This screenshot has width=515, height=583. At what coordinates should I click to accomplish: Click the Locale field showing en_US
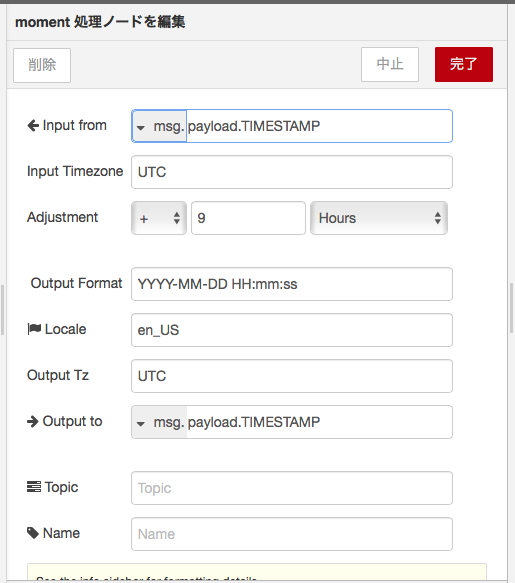click(x=292, y=330)
